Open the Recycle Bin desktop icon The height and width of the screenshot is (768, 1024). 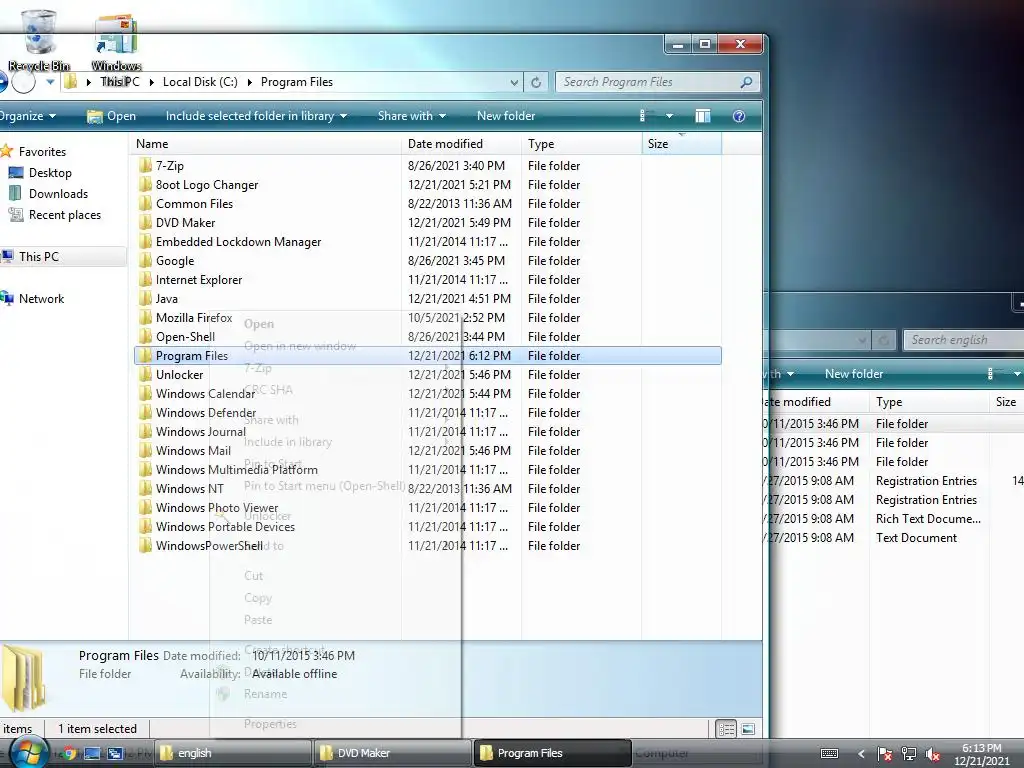click(39, 39)
